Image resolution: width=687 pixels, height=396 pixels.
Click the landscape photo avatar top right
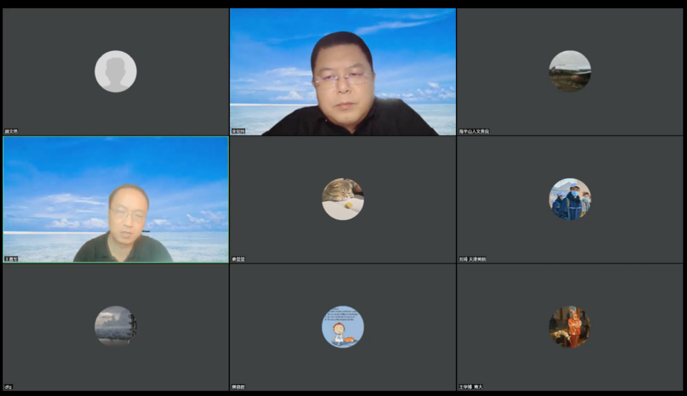coord(570,71)
